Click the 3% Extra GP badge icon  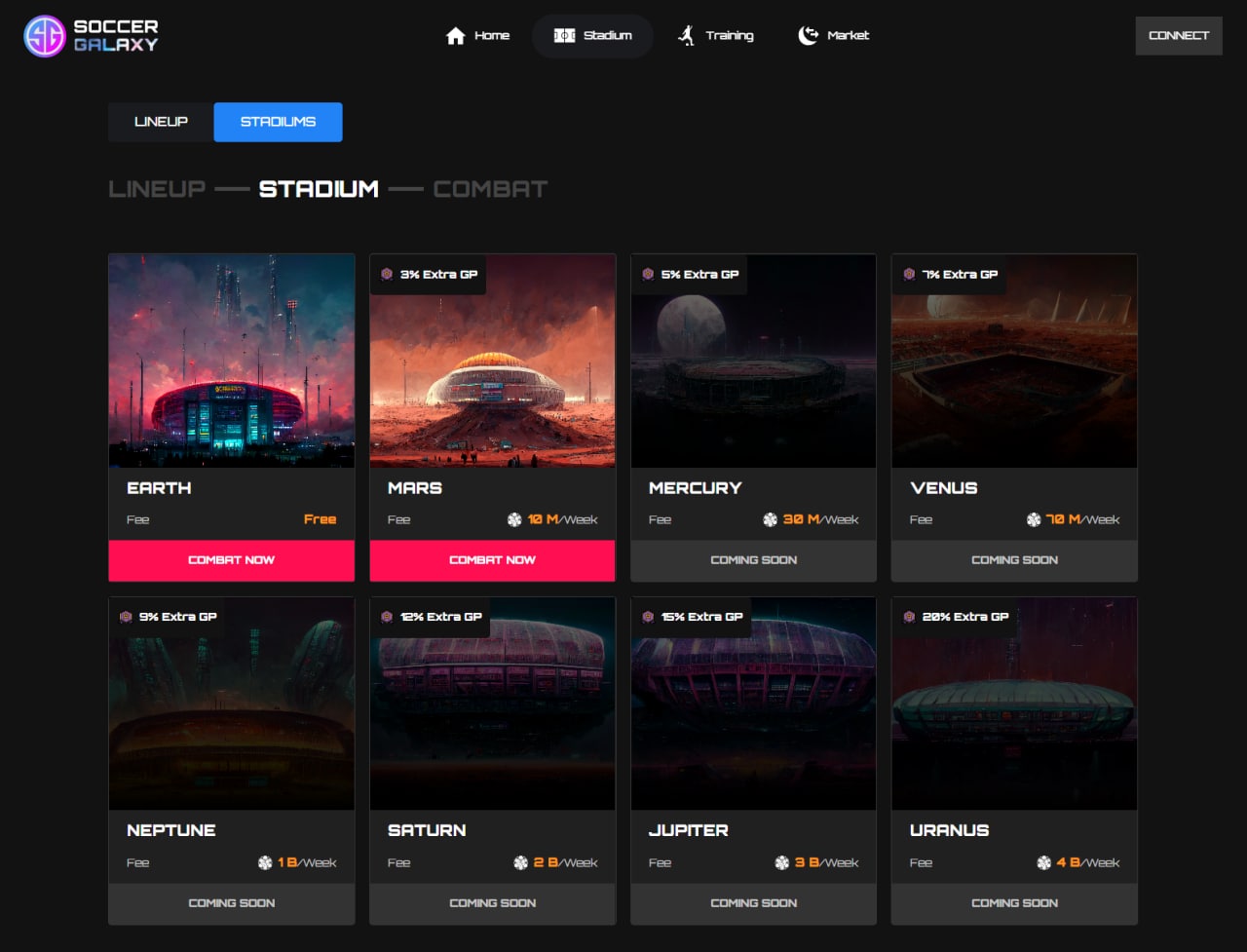pyautogui.click(x=387, y=275)
